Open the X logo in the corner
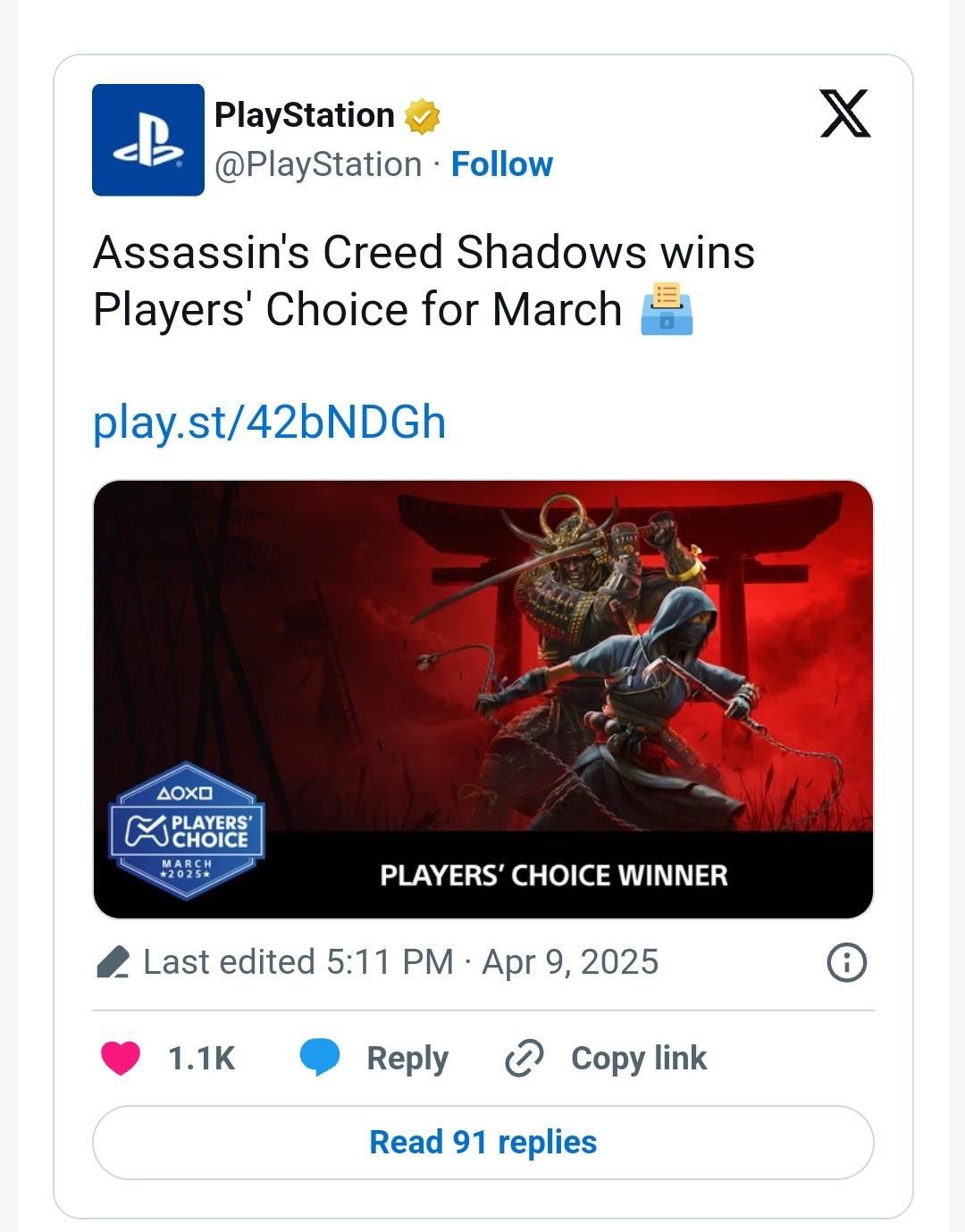 (844, 113)
